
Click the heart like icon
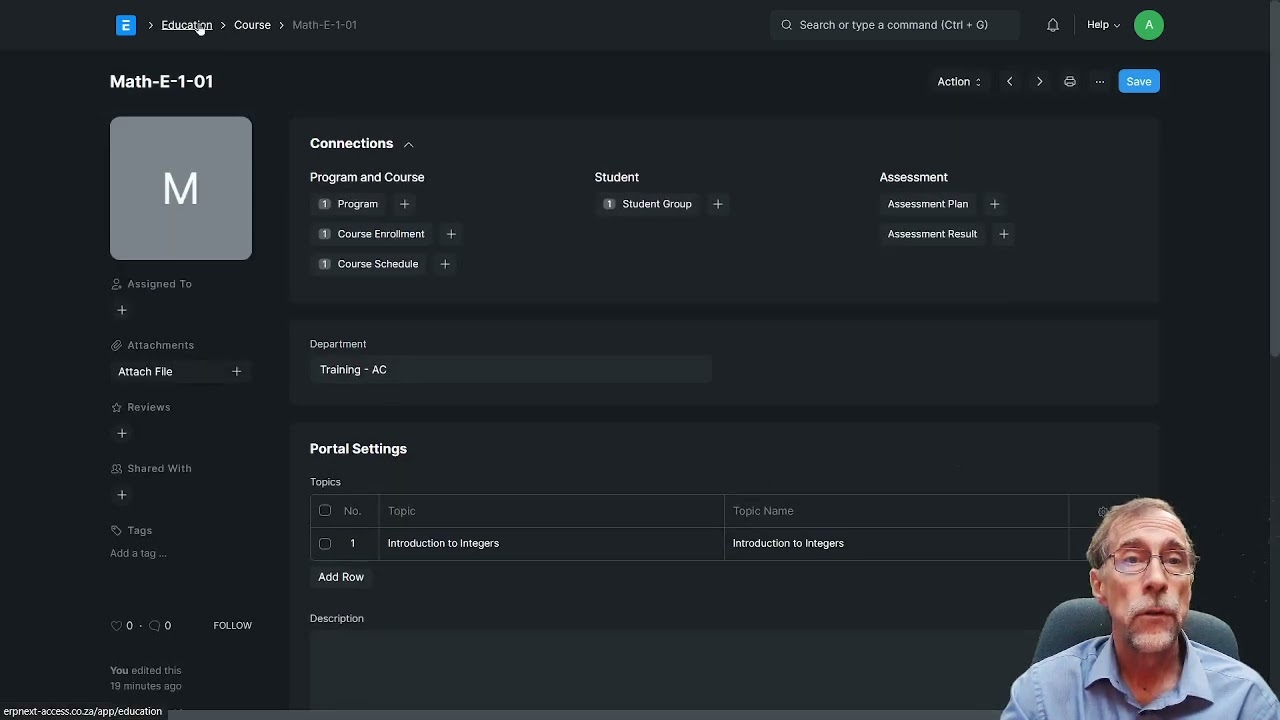tap(117, 626)
